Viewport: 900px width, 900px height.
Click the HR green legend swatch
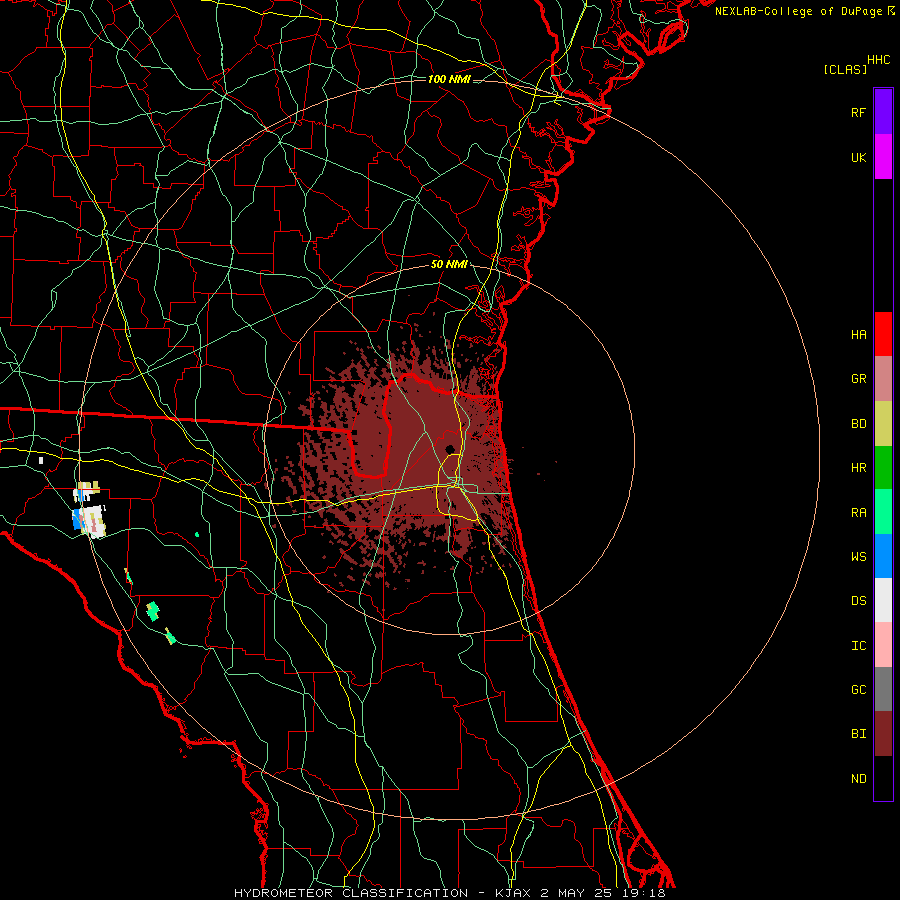(x=883, y=468)
